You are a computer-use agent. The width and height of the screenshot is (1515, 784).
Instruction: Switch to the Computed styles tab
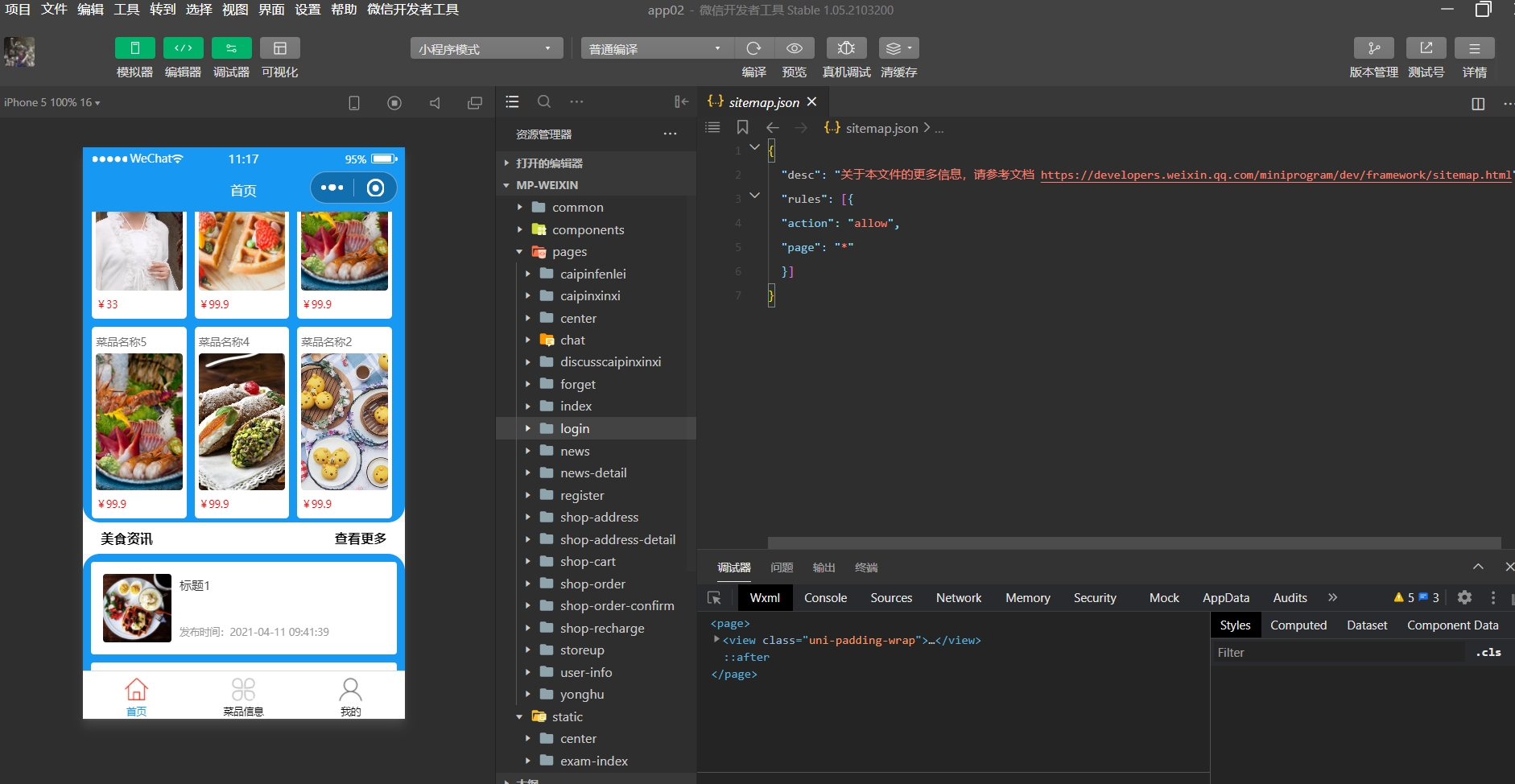pyautogui.click(x=1298, y=625)
